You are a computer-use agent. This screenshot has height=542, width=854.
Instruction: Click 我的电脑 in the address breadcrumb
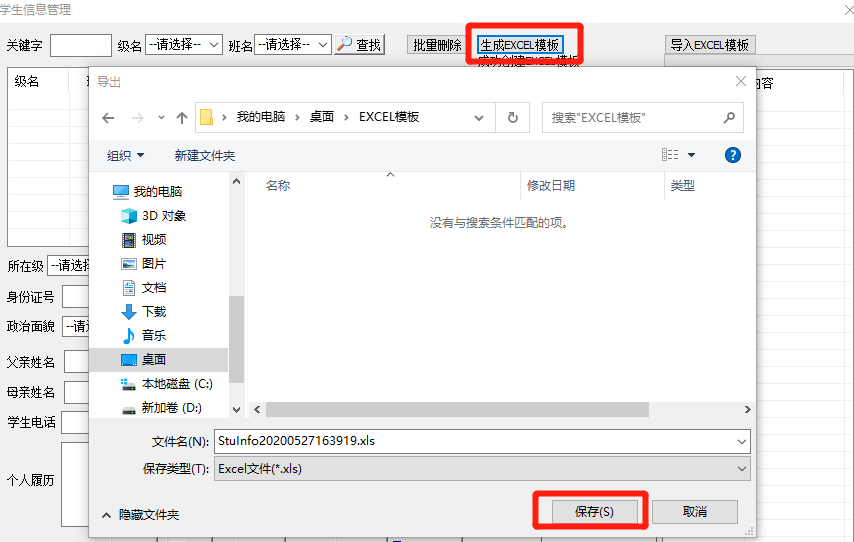[261, 117]
